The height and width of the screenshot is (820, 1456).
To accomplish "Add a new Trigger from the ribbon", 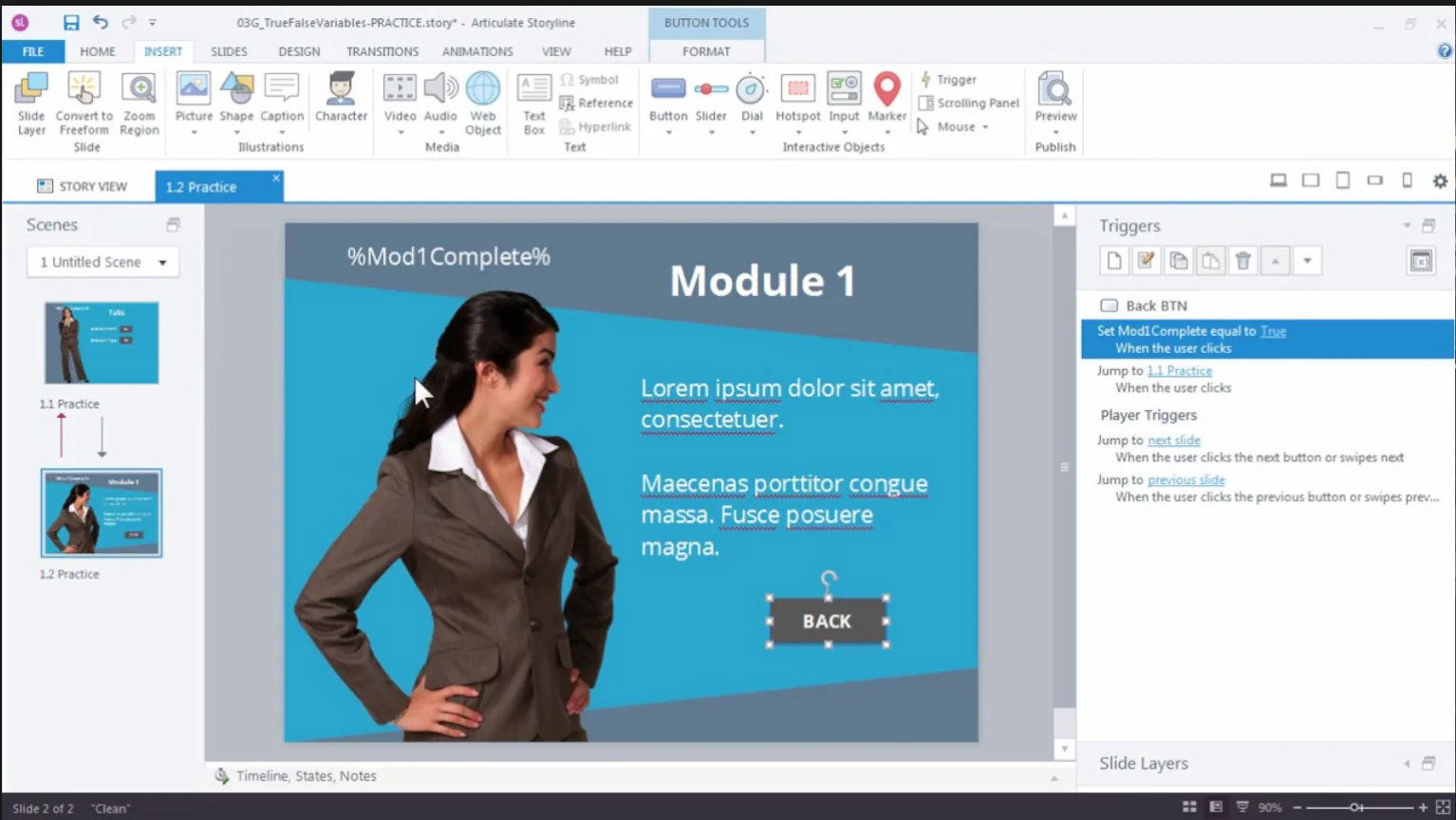I will [x=947, y=80].
